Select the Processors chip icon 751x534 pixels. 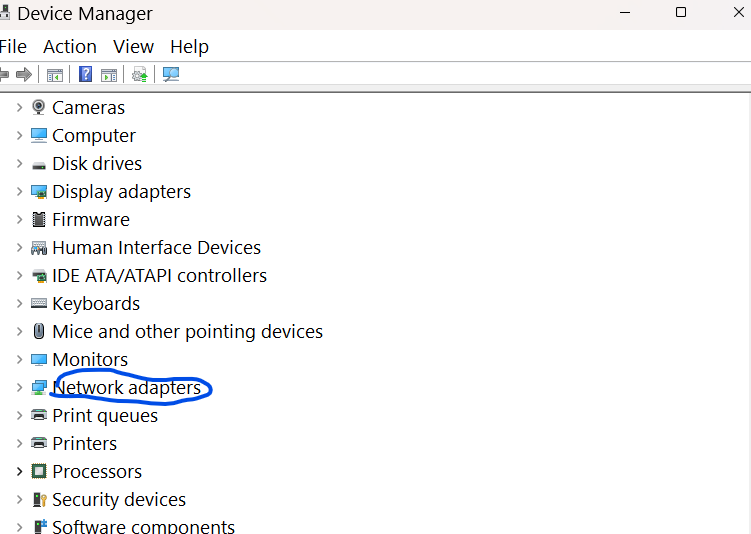39,471
